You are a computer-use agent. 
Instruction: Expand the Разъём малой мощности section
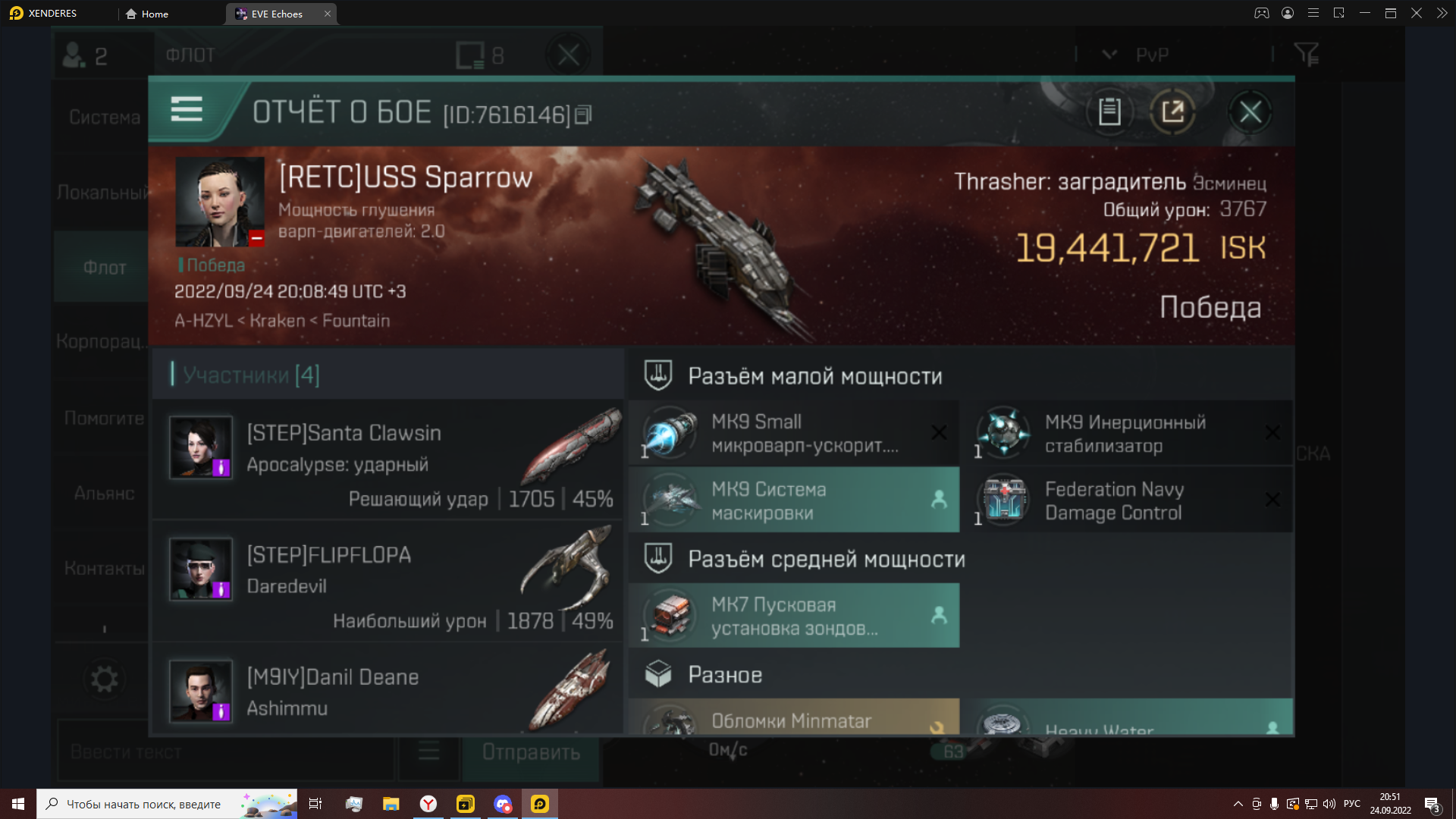(815, 375)
